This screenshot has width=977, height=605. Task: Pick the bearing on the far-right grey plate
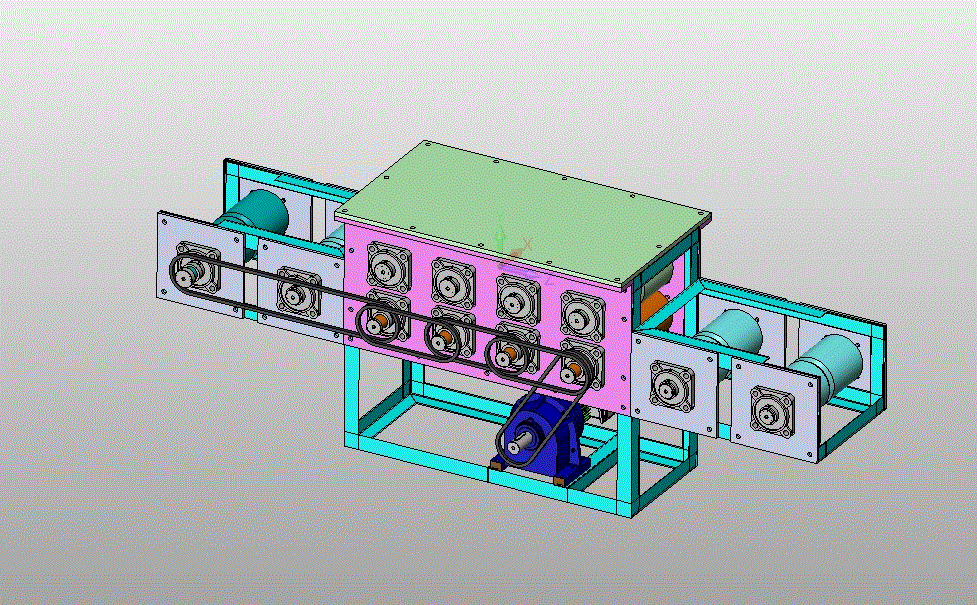click(772, 411)
